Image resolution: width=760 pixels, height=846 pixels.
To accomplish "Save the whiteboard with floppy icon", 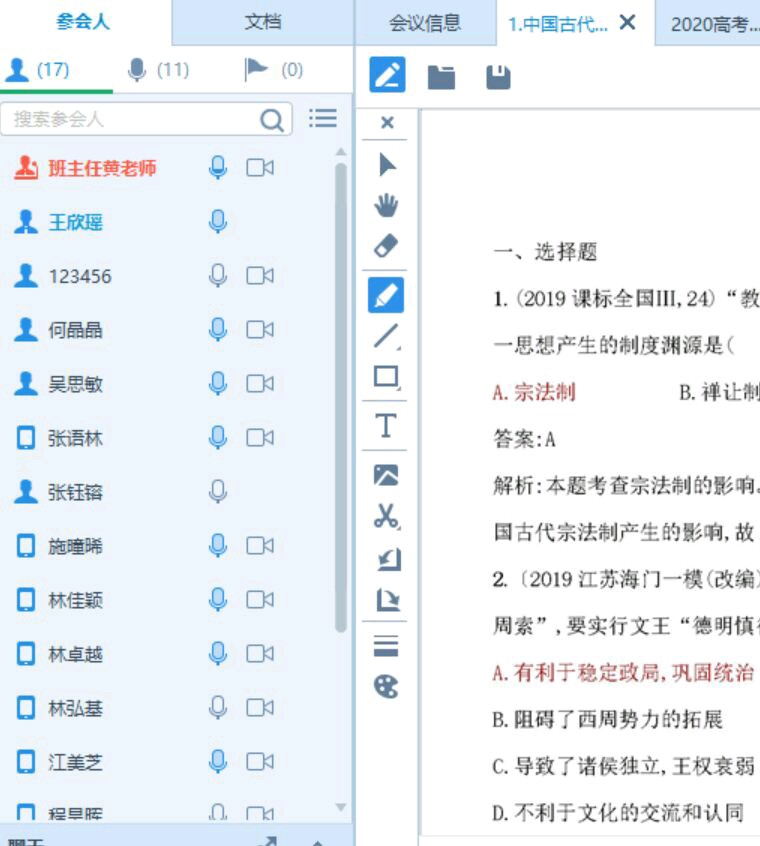I will pos(498,76).
